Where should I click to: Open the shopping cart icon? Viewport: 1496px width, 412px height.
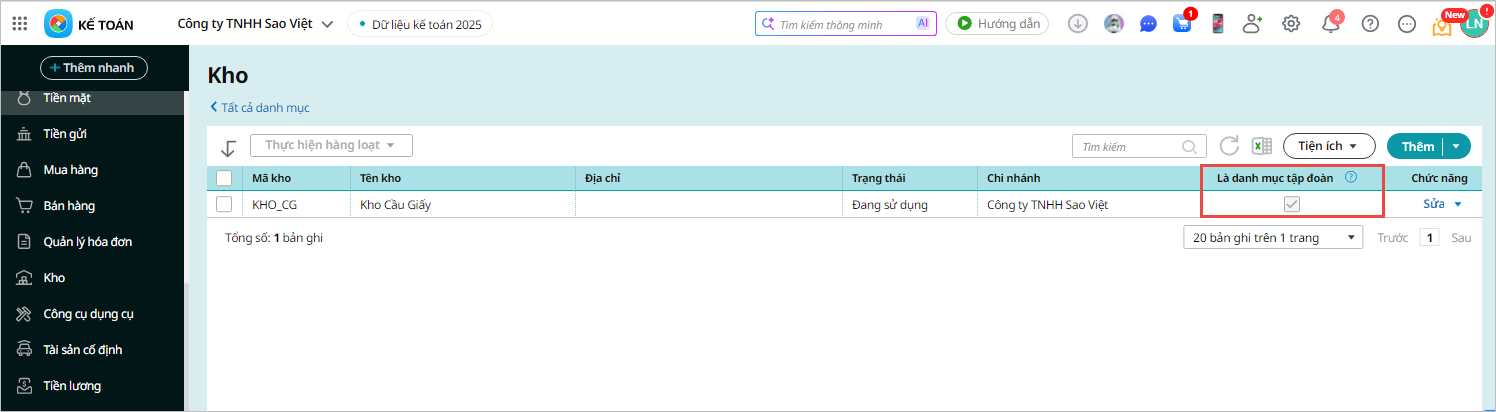[x=1182, y=24]
